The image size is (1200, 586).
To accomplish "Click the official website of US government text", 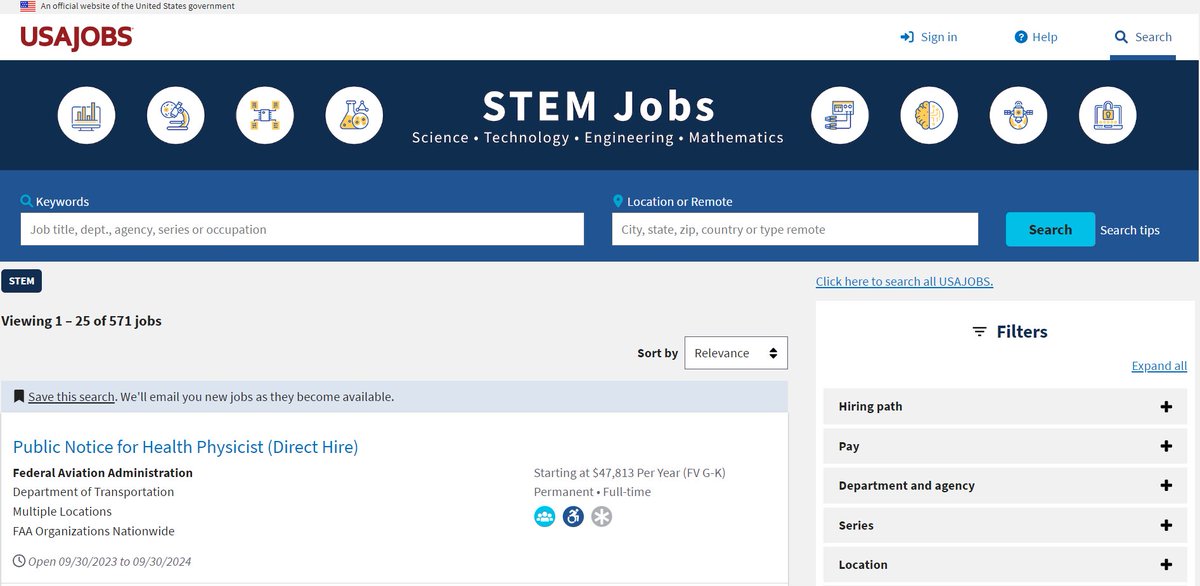I will click(x=138, y=6).
